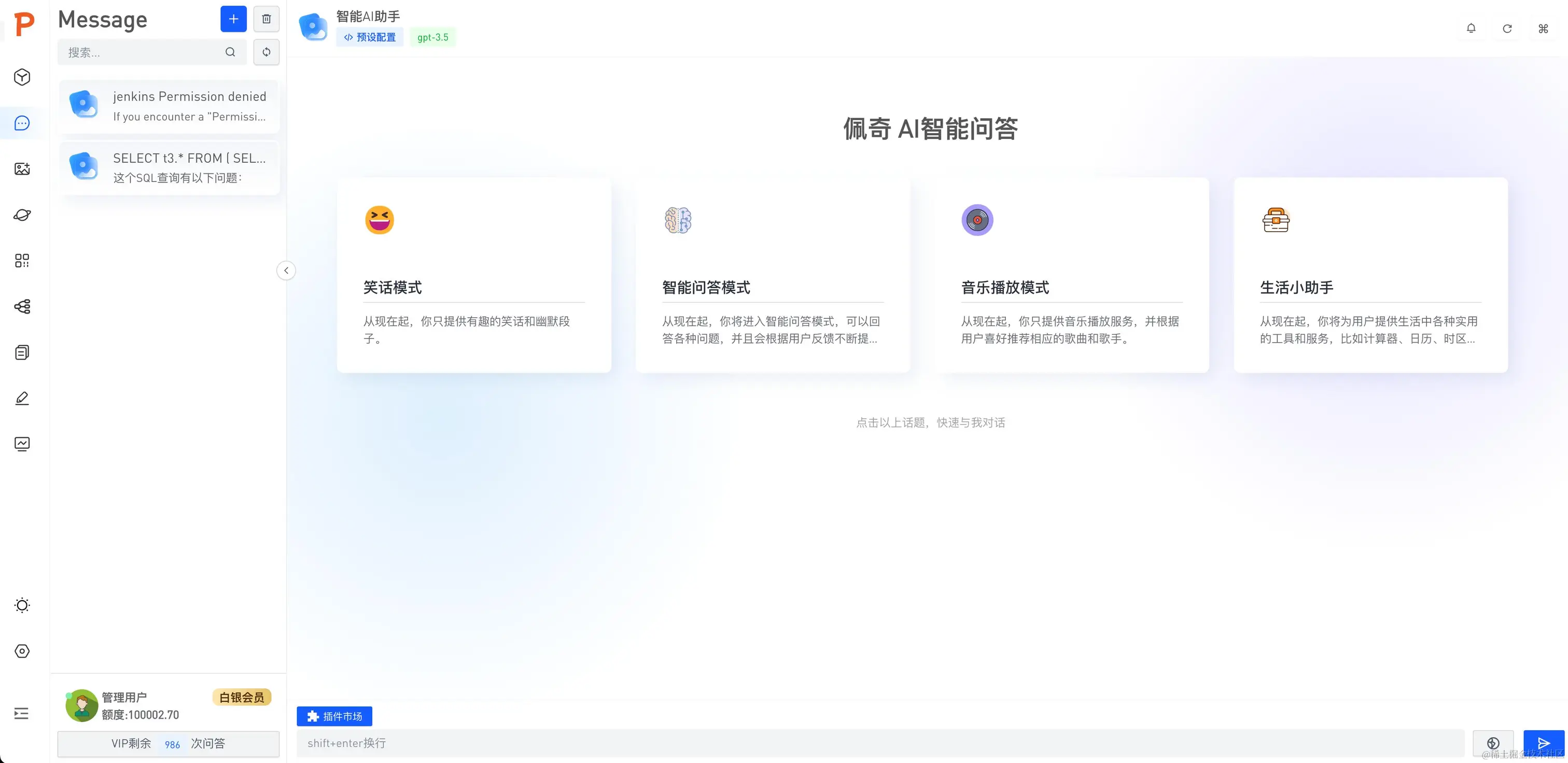1568x763 pixels.
Task: Select the 笑话模式 card
Action: click(x=473, y=275)
